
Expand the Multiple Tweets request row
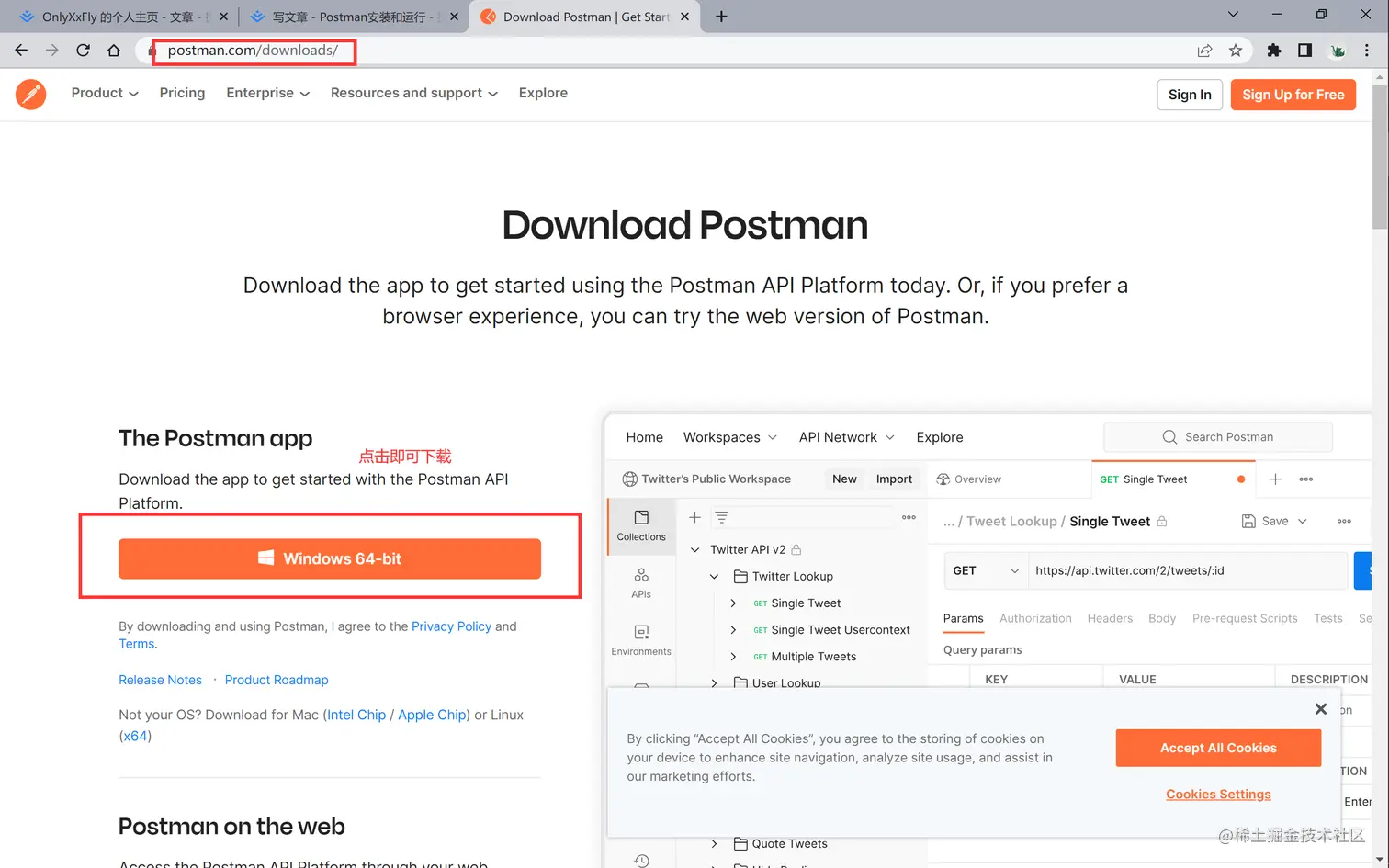coord(733,657)
